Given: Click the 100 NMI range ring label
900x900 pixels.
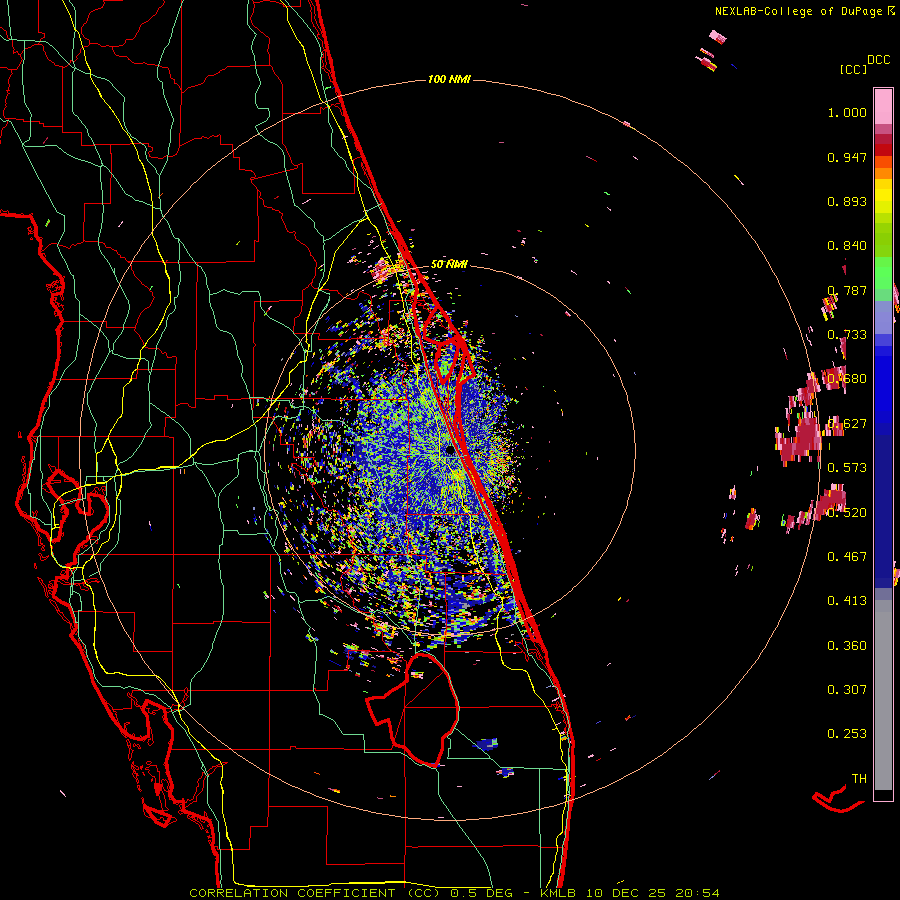Looking at the screenshot, I should [449, 79].
